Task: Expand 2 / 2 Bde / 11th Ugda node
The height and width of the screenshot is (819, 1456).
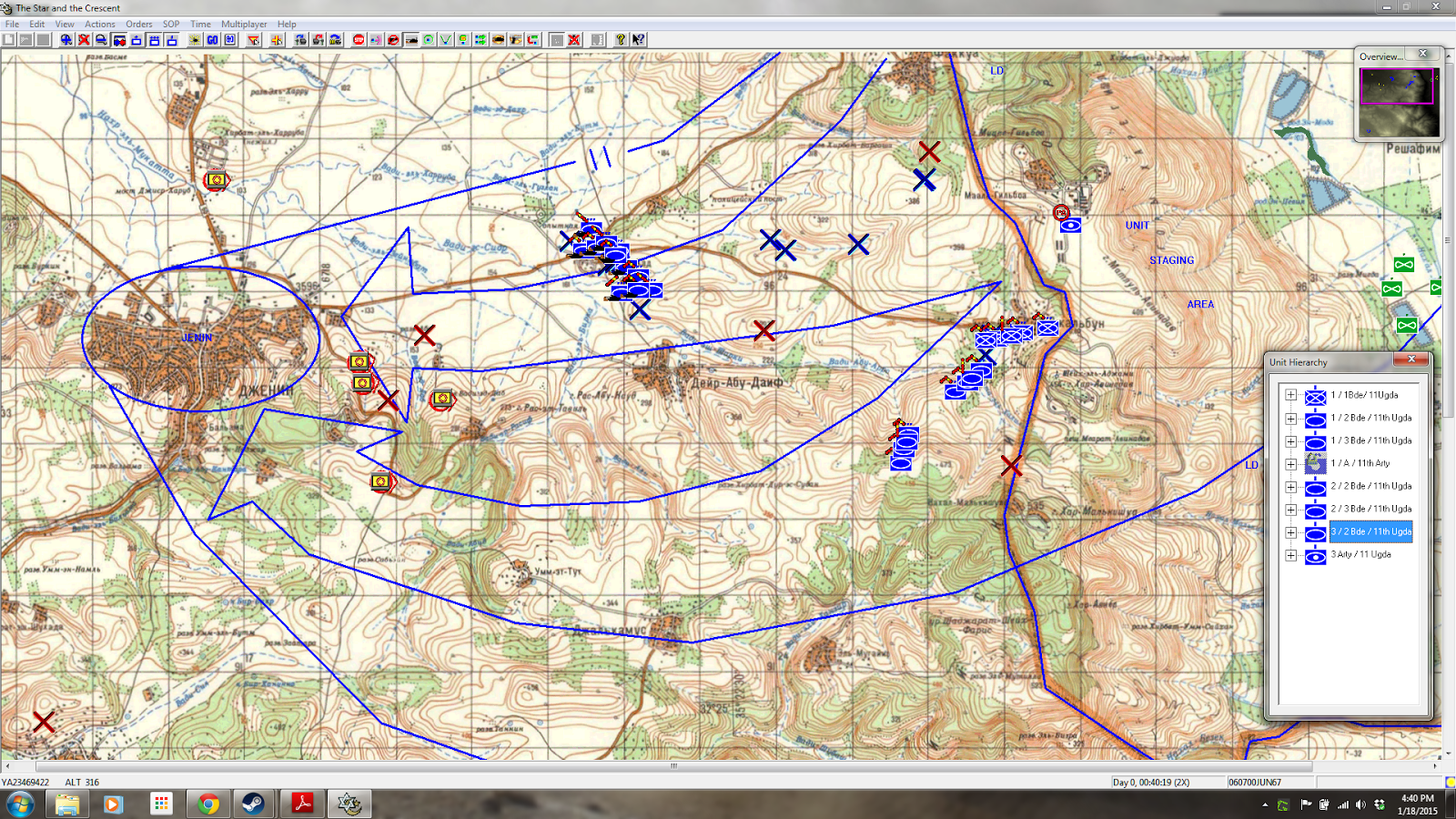Action: pyautogui.click(x=1290, y=487)
